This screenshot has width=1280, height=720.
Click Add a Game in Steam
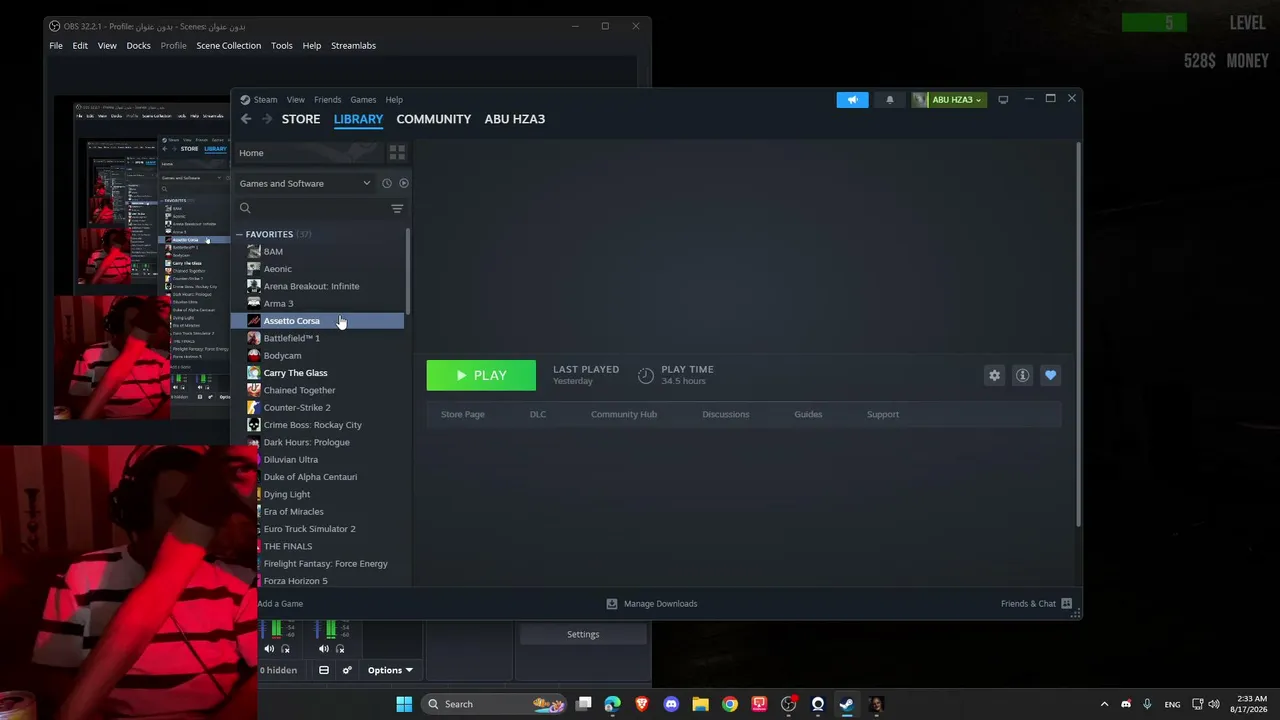280,604
